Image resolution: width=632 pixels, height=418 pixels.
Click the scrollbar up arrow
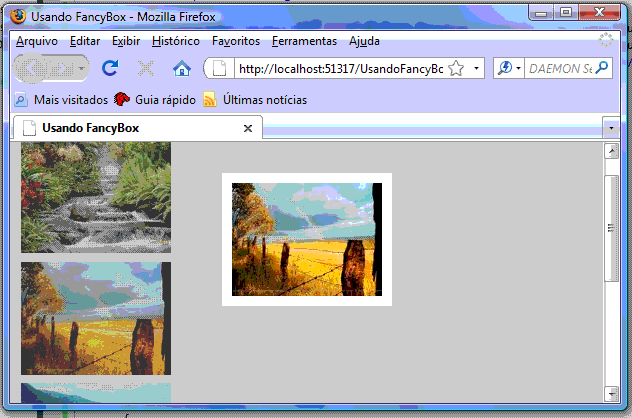[611, 151]
